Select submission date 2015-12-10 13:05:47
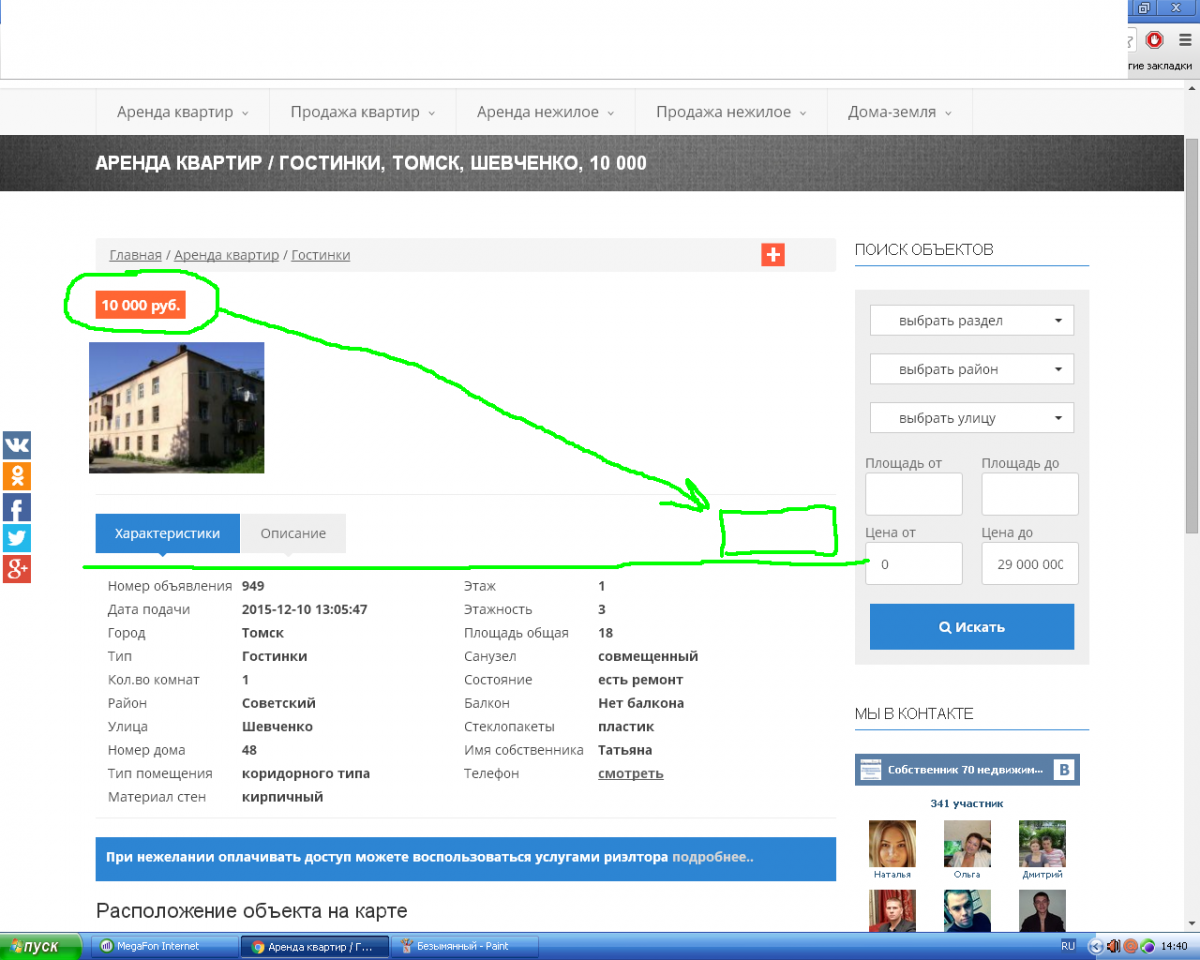The height and width of the screenshot is (960, 1200). tap(305, 609)
